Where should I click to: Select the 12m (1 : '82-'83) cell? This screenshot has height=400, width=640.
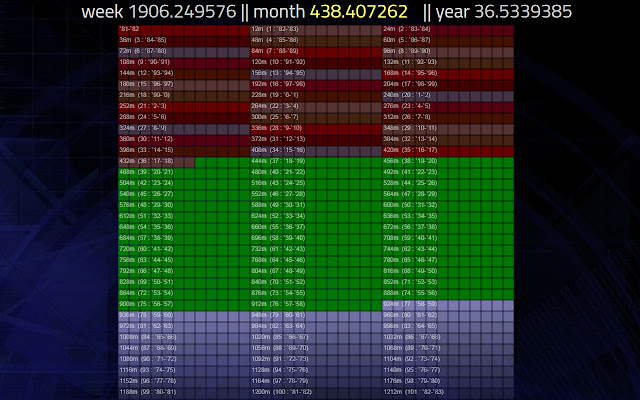coord(316,29)
